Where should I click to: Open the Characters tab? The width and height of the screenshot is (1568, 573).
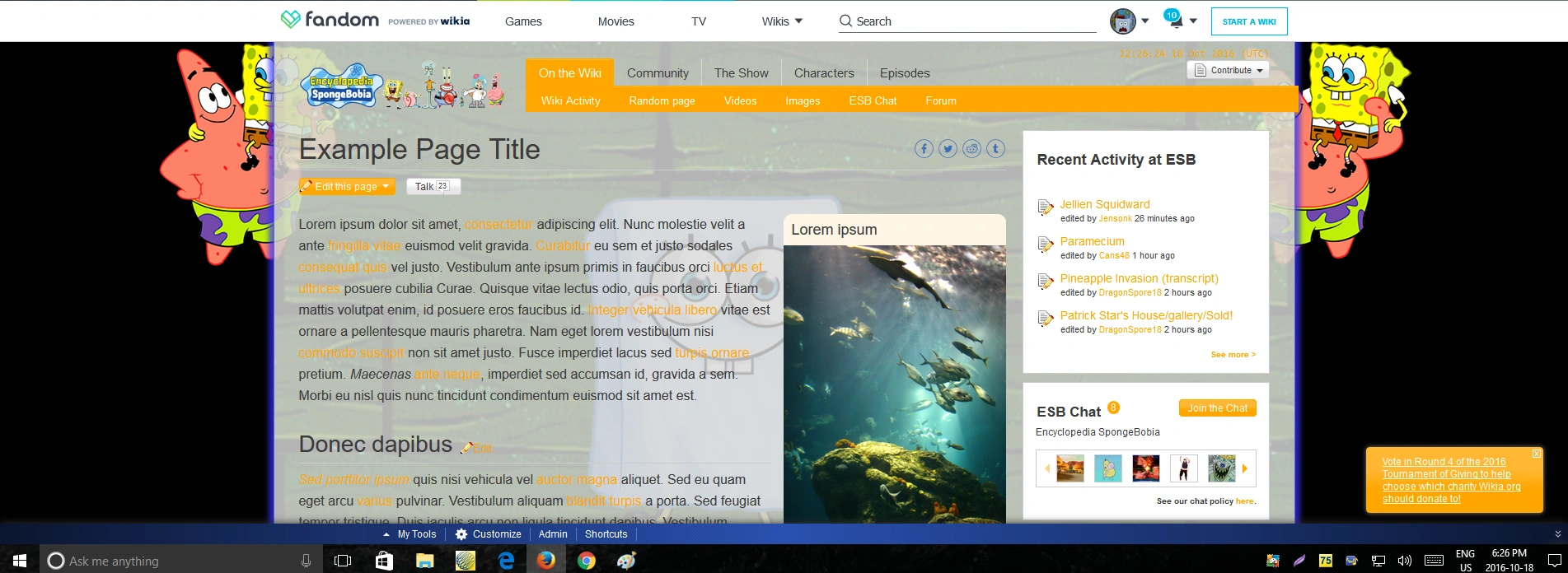coord(824,72)
